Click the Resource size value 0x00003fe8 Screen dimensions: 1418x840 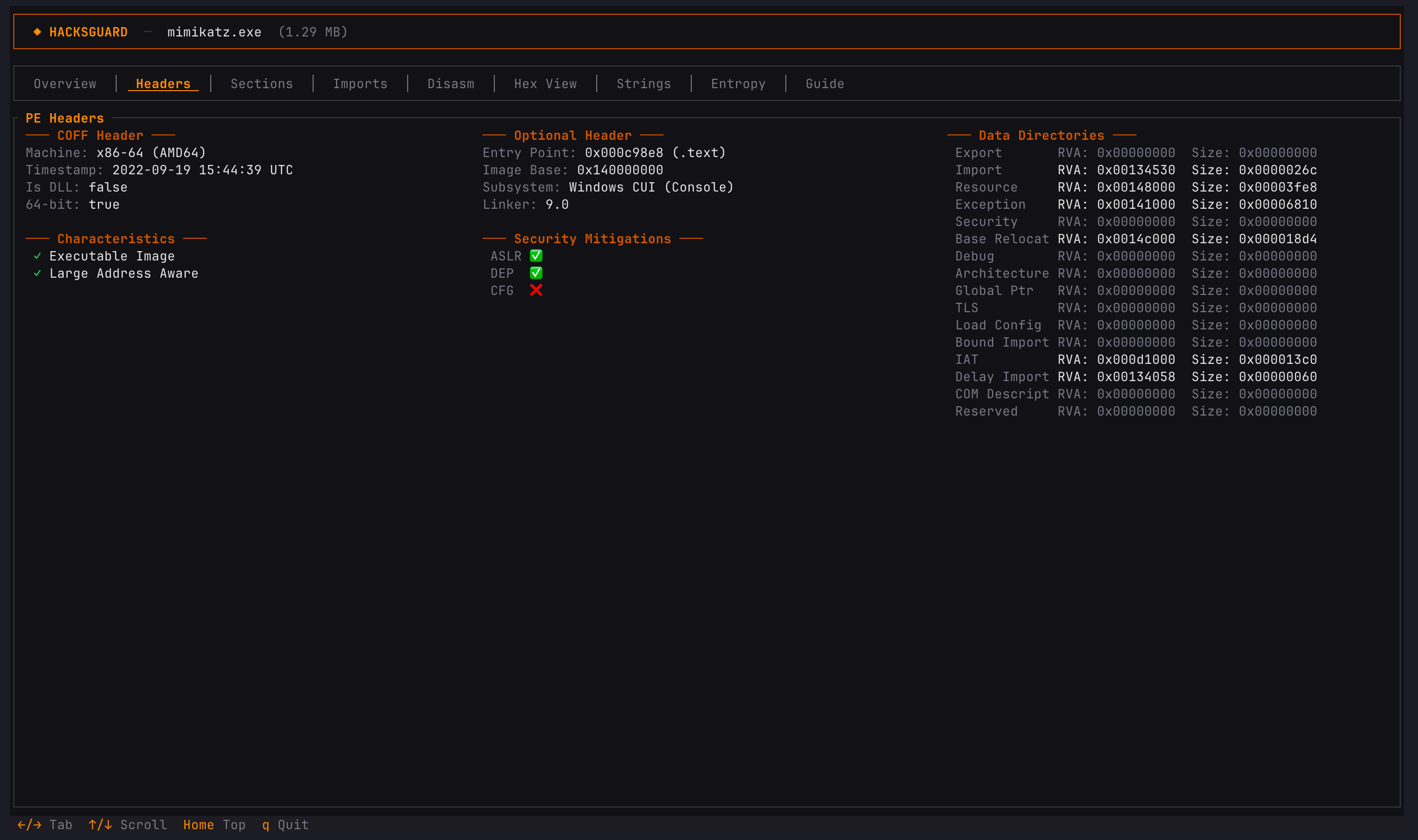point(1278,188)
